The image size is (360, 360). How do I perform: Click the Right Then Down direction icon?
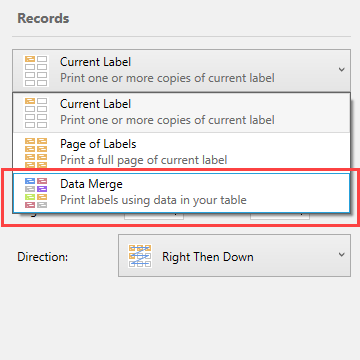[x=140, y=256]
